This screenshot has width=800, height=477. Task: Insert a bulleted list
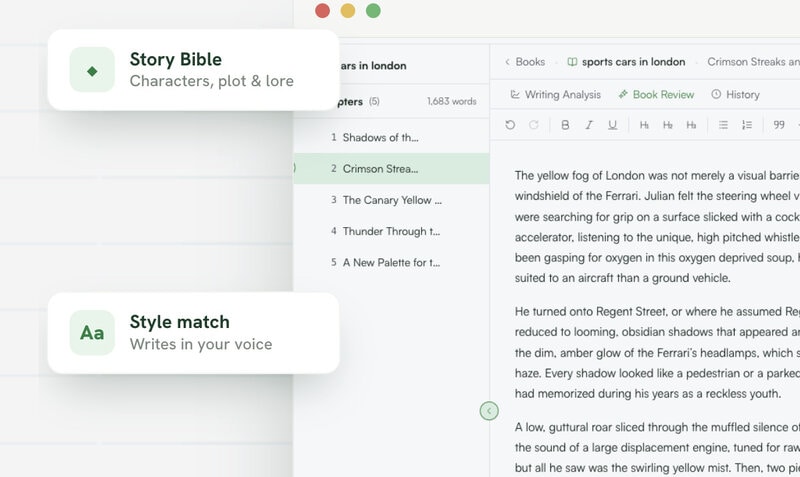(x=723, y=125)
